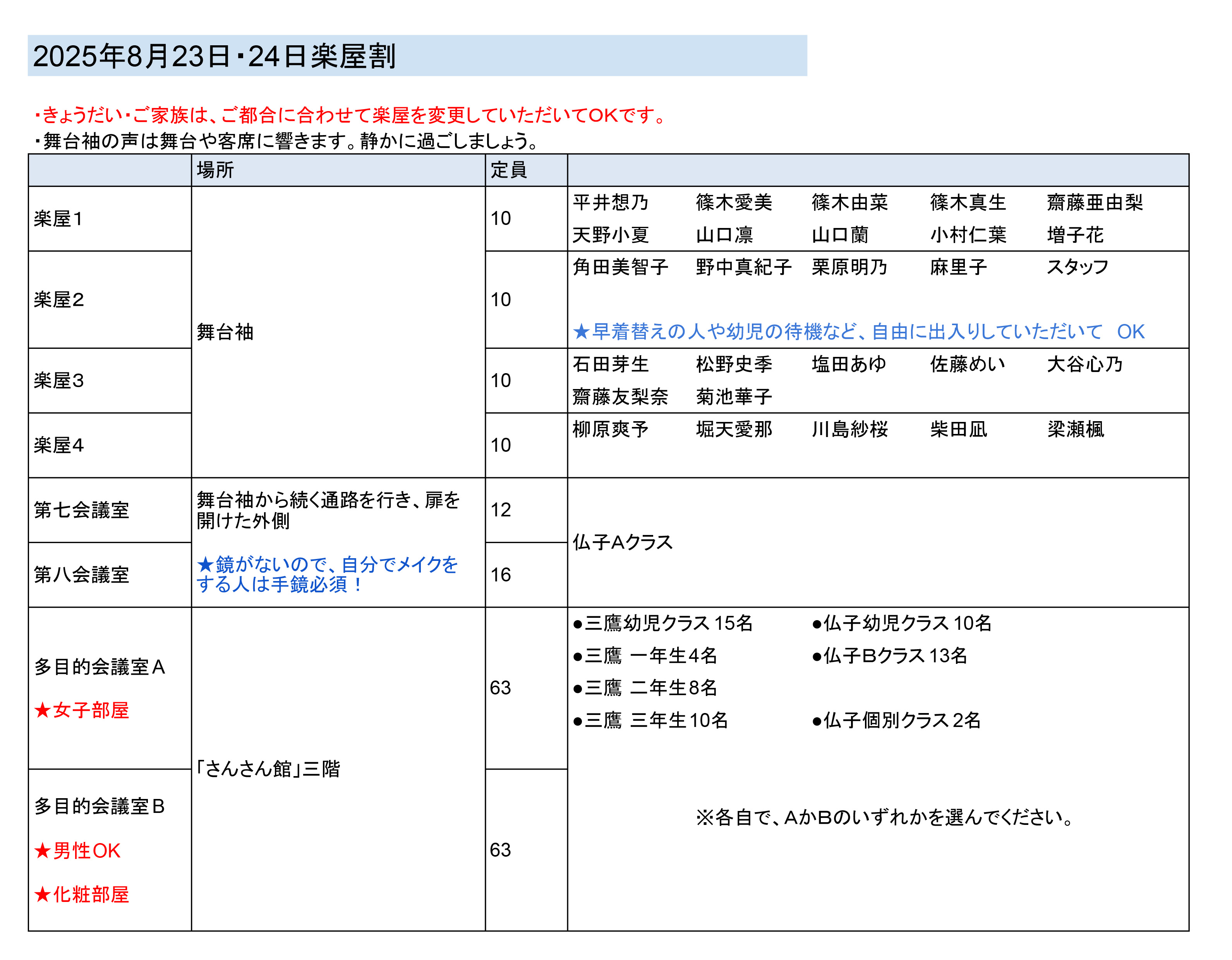Click the 場所 column header
Viewport: 1232px width, 960px height.
pyautogui.click(x=215, y=170)
